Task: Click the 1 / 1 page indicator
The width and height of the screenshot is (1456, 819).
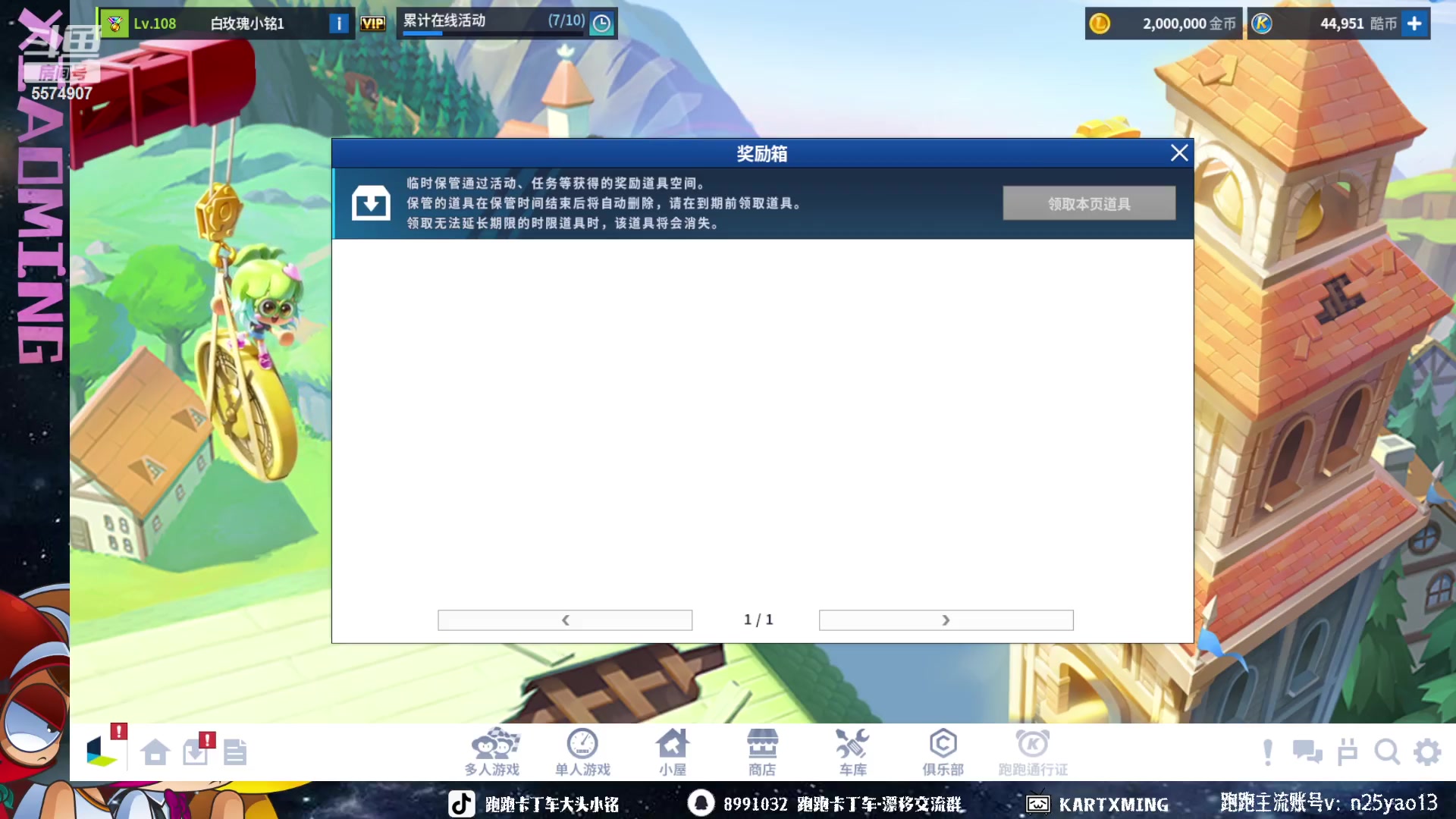Action: (x=758, y=620)
